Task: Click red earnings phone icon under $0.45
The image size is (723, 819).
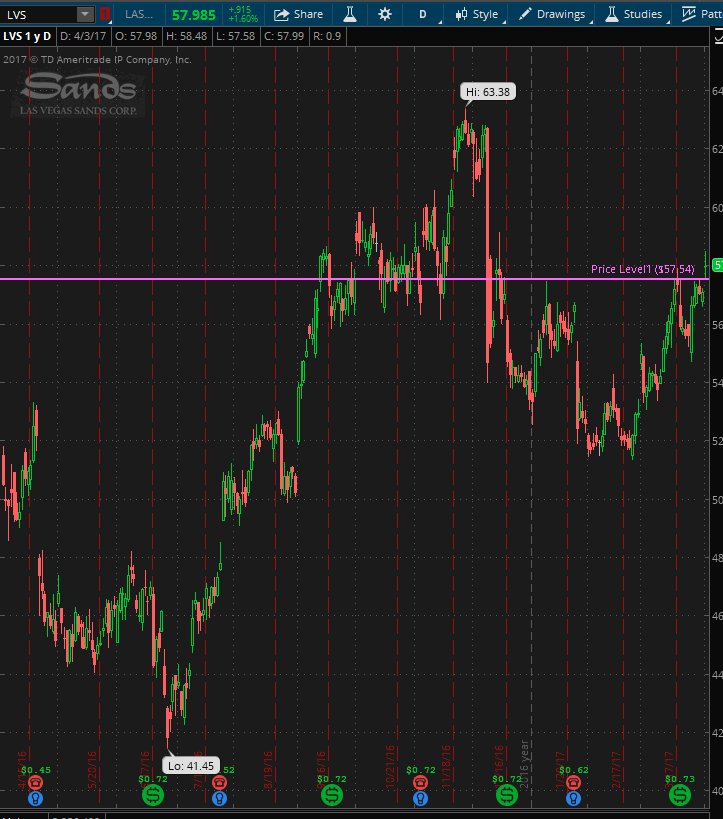Action: (35, 782)
